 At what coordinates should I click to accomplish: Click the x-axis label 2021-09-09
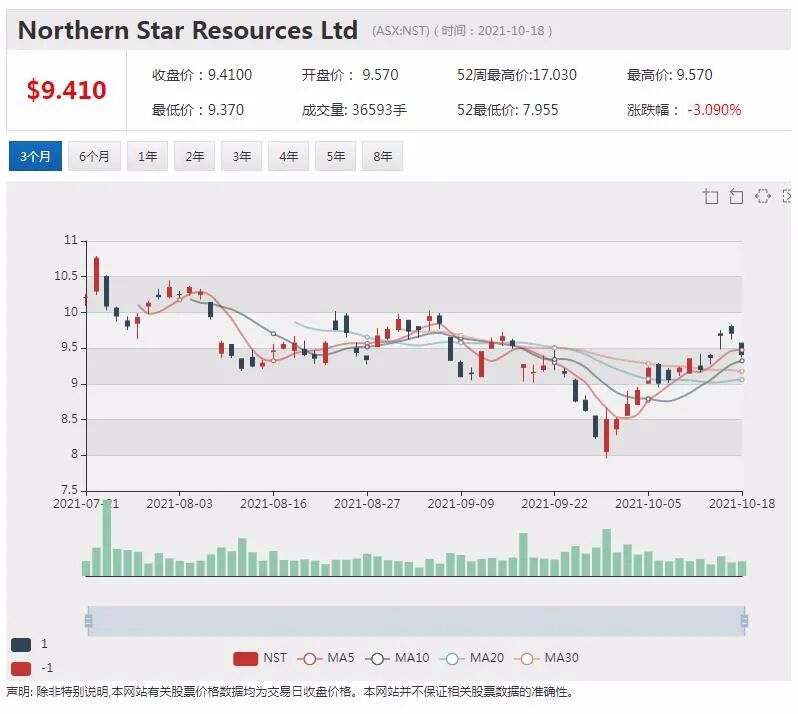pyautogui.click(x=461, y=504)
